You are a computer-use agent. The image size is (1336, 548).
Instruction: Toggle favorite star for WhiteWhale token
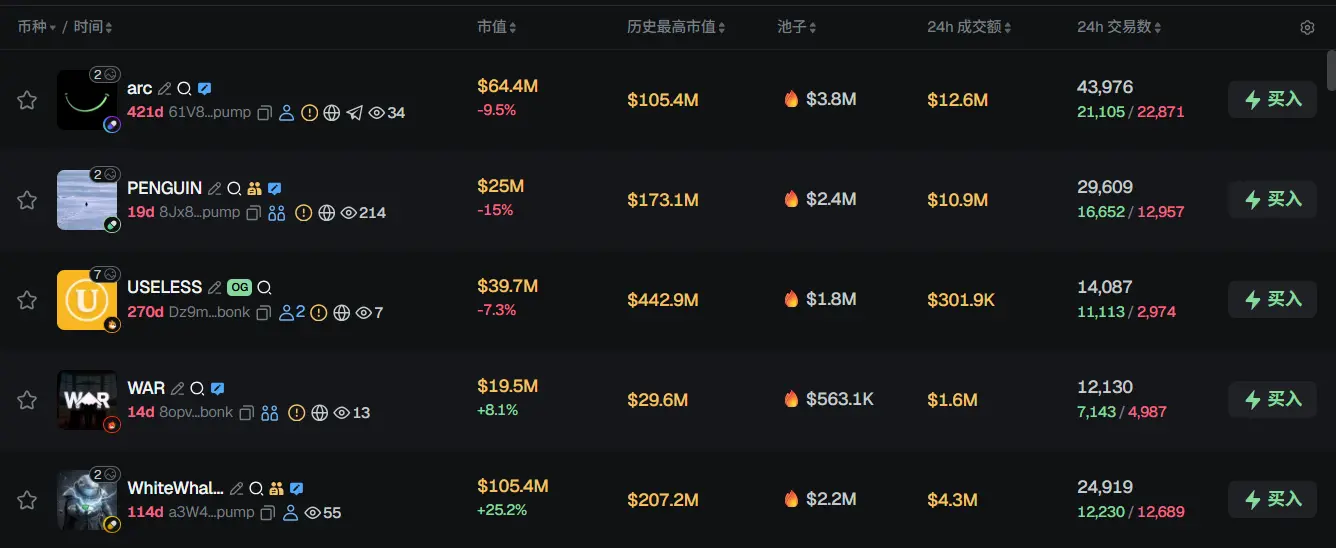coord(27,500)
